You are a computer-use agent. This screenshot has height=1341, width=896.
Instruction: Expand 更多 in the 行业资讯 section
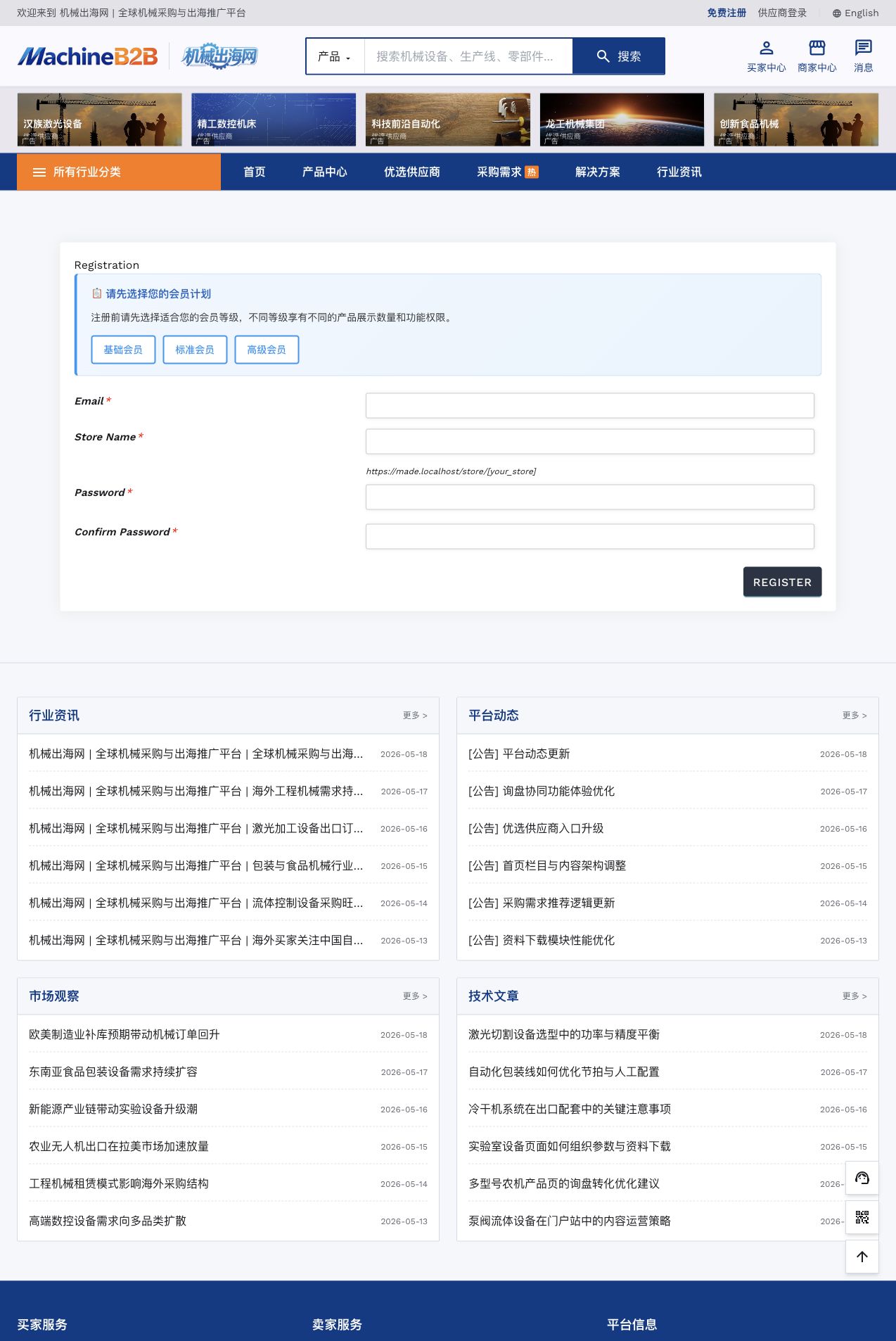click(x=415, y=715)
